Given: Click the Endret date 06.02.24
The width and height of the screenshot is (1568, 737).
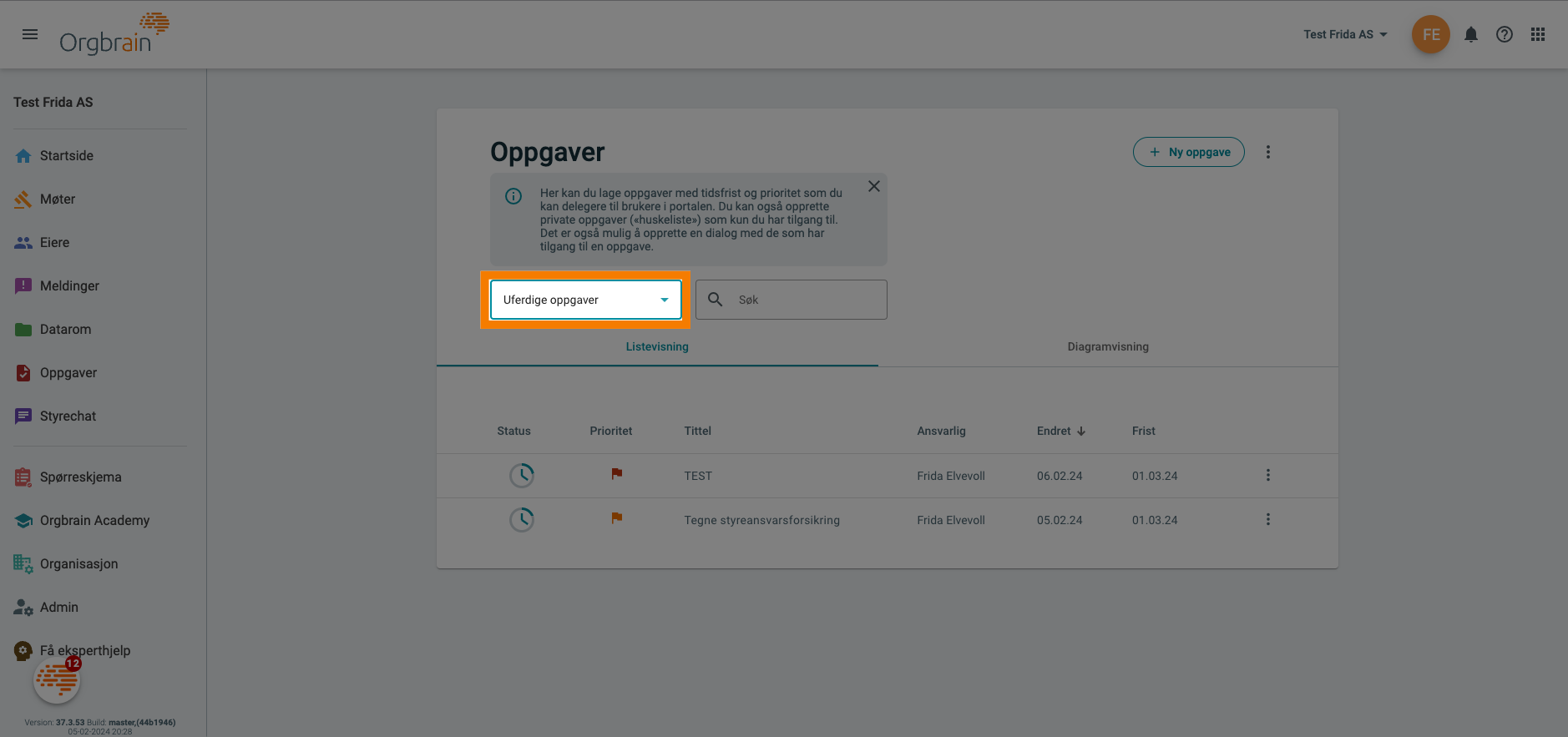Looking at the screenshot, I should click(x=1060, y=476).
